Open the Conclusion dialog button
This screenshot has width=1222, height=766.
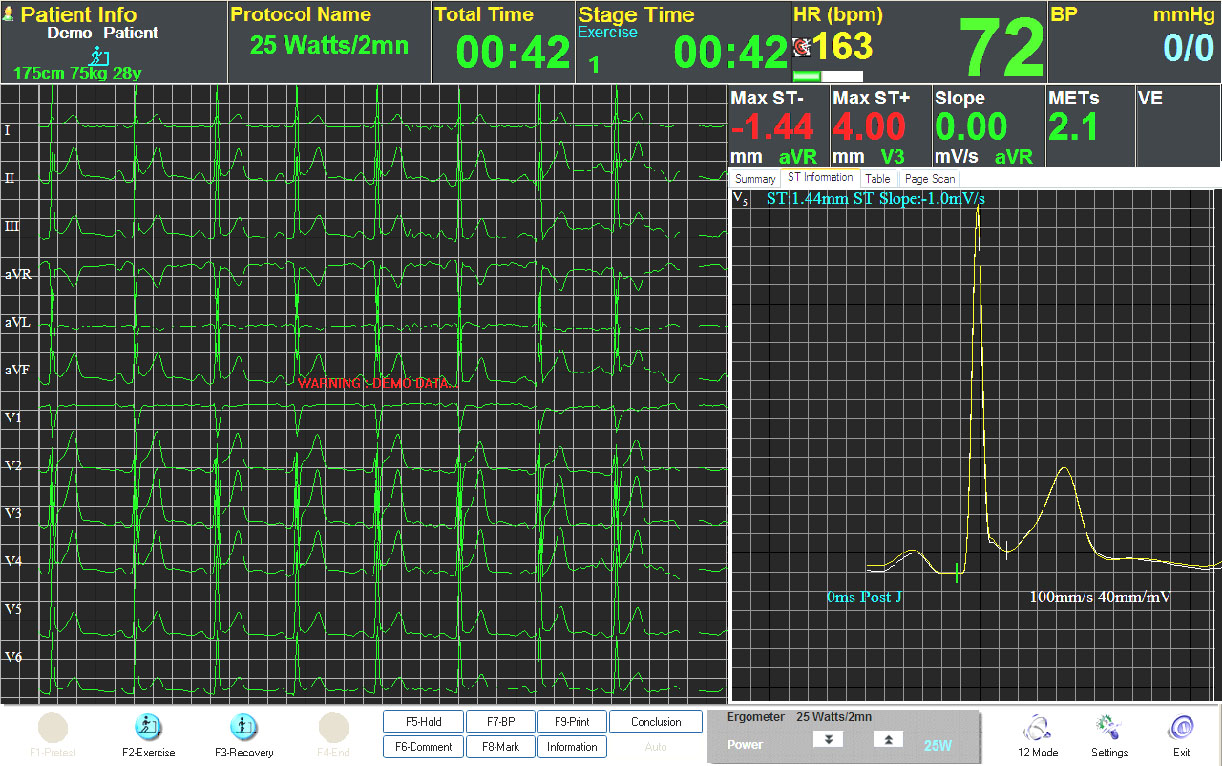(655, 722)
